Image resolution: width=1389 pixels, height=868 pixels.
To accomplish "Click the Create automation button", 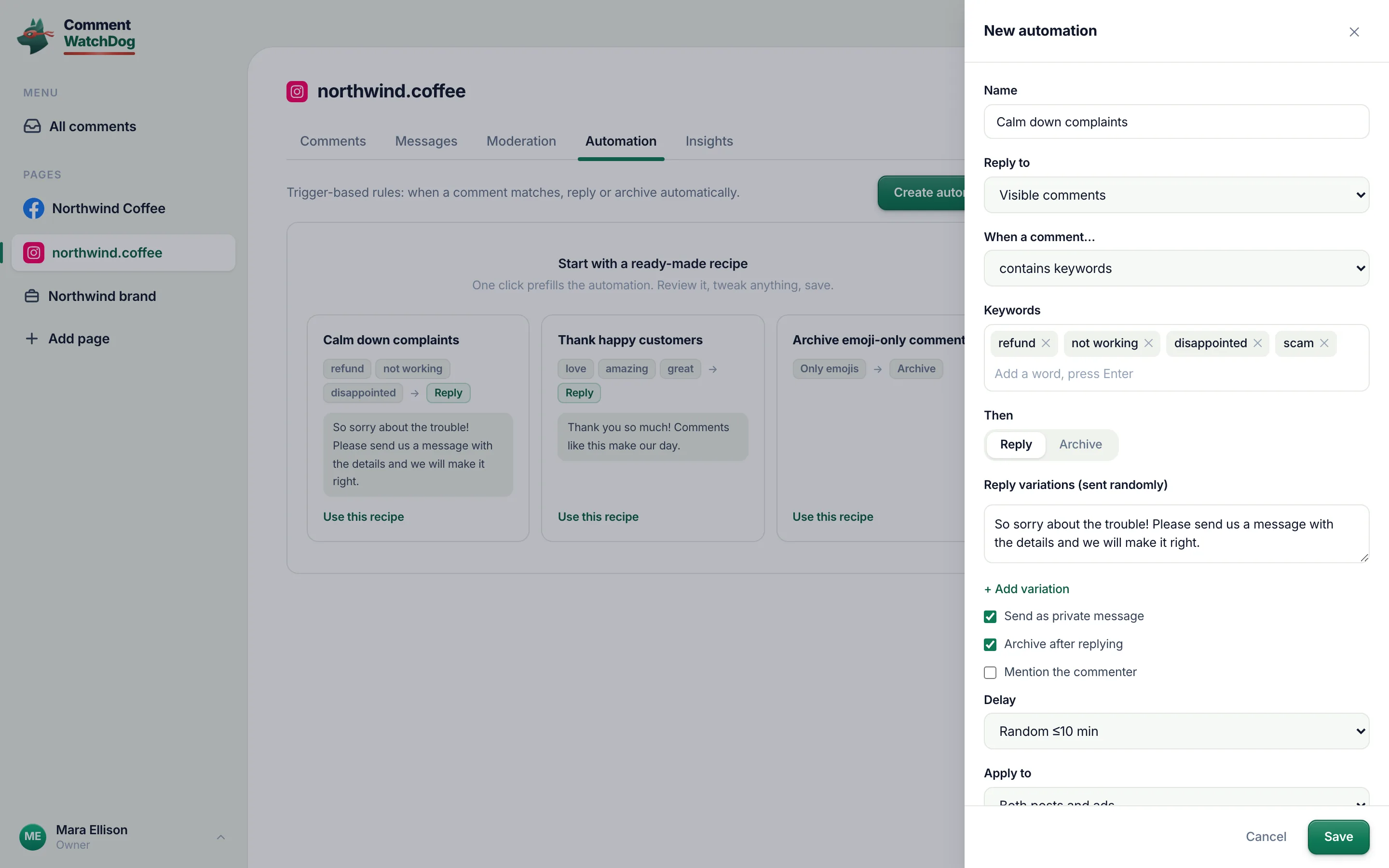I will (922, 193).
